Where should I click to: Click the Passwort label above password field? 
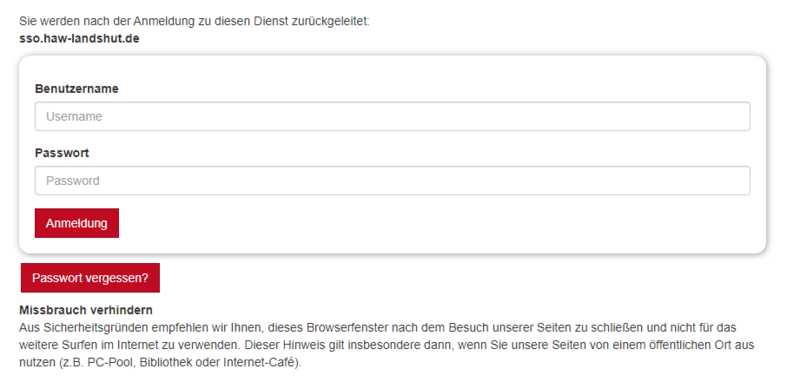(62, 153)
